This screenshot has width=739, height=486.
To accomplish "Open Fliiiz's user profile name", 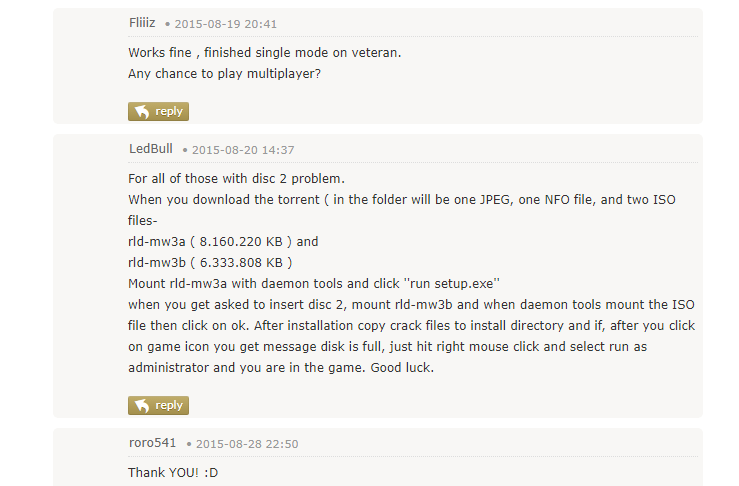I will (142, 23).
